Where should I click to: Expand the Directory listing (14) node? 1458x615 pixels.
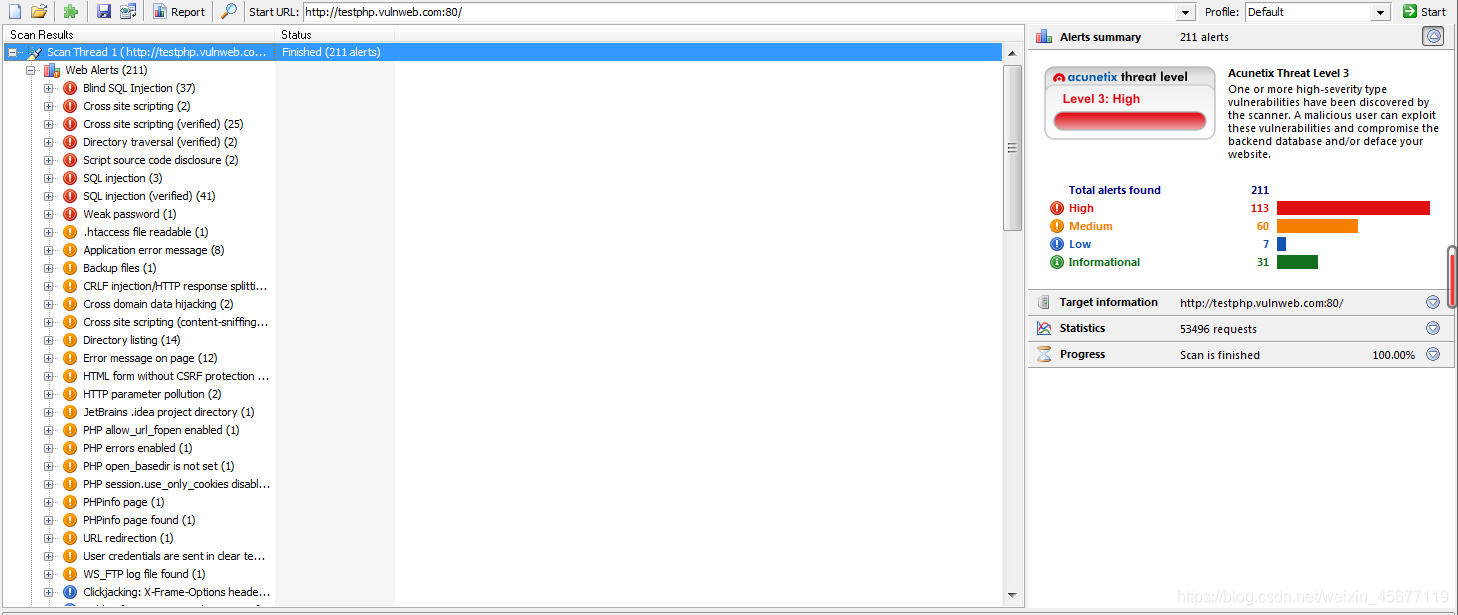49,340
